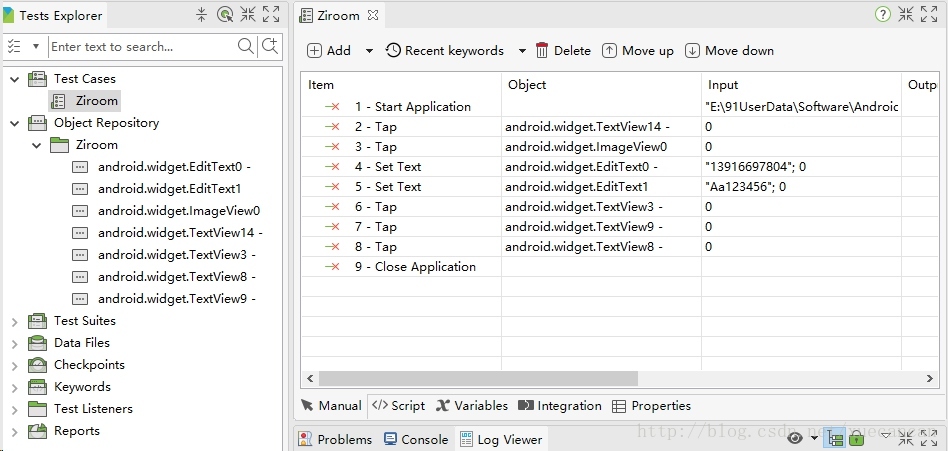Select android.widget.ImageView0 in the tree
This screenshot has height=451, width=948.
[x=179, y=211]
